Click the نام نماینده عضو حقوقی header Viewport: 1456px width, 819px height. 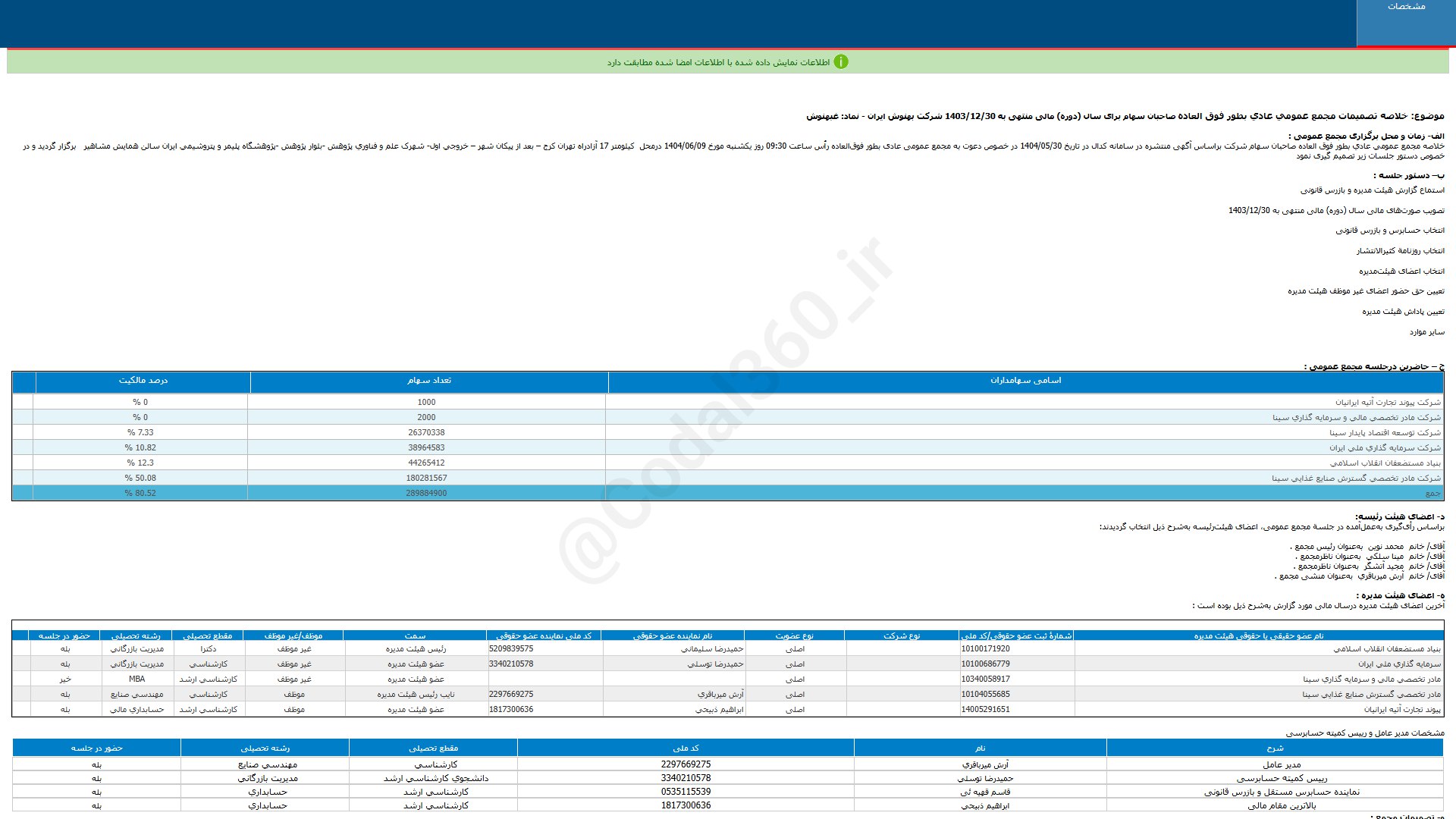[672, 635]
